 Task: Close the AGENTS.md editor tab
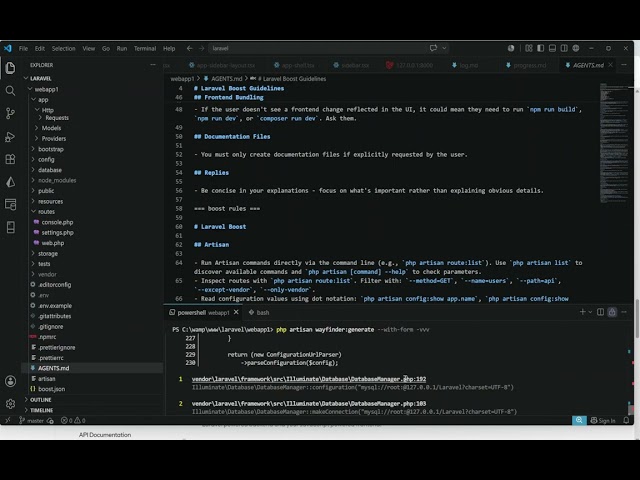(611, 65)
